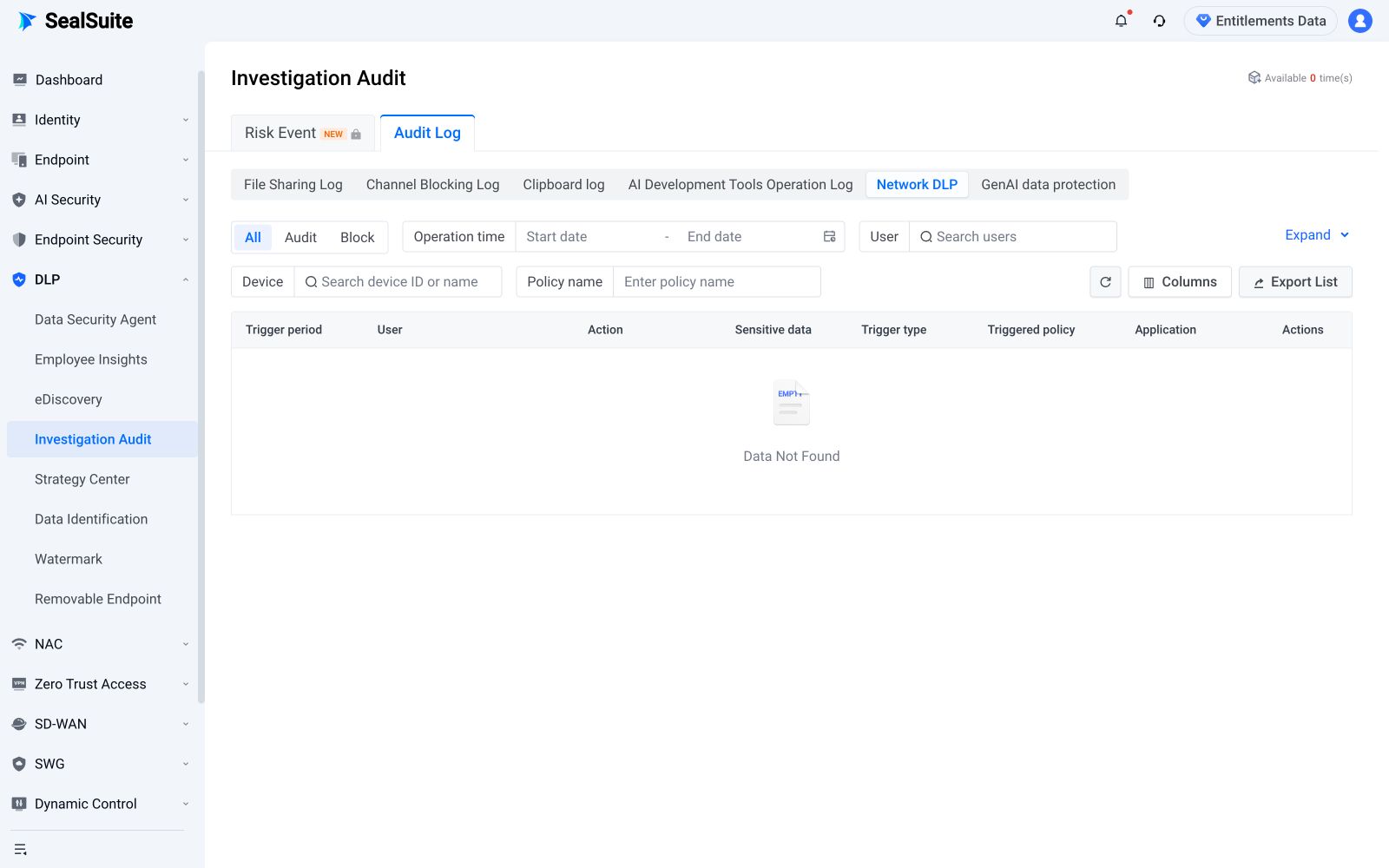Image resolution: width=1389 pixels, height=868 pixels.
Task: Click the headset support icon
Action: click(1159, 21)
